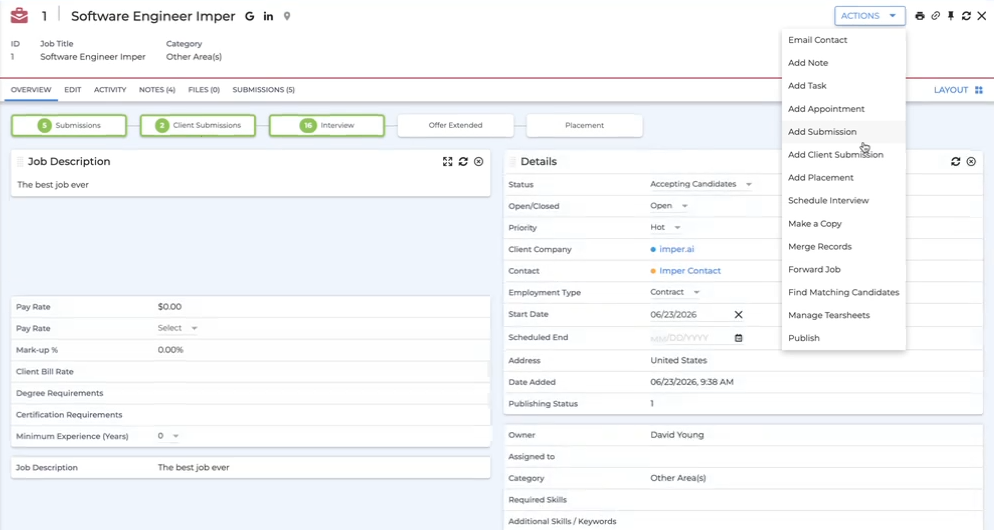This screenshot has width=994, height=530.
Task: Click the red briefcase job icon
Action: (20, 15)
